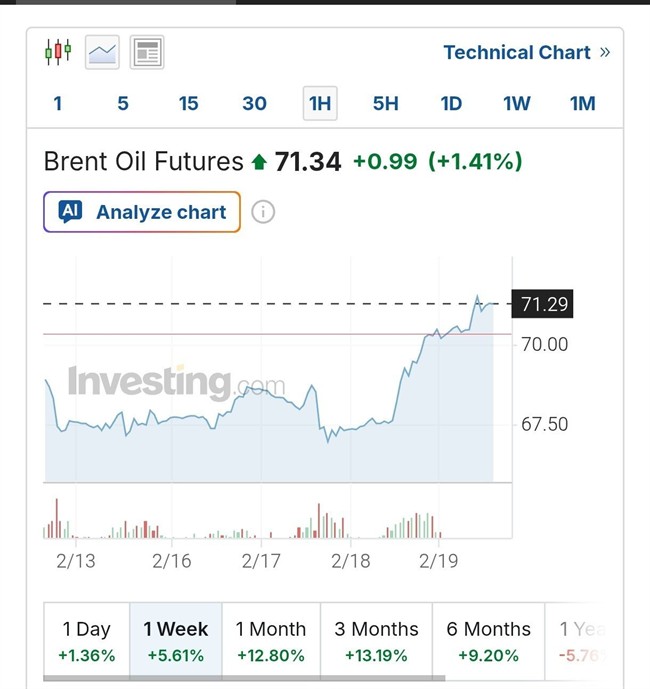Screen dimensions: 650x689
Task: Select the 1 minute interval
Action: click(x=58, y=103)
